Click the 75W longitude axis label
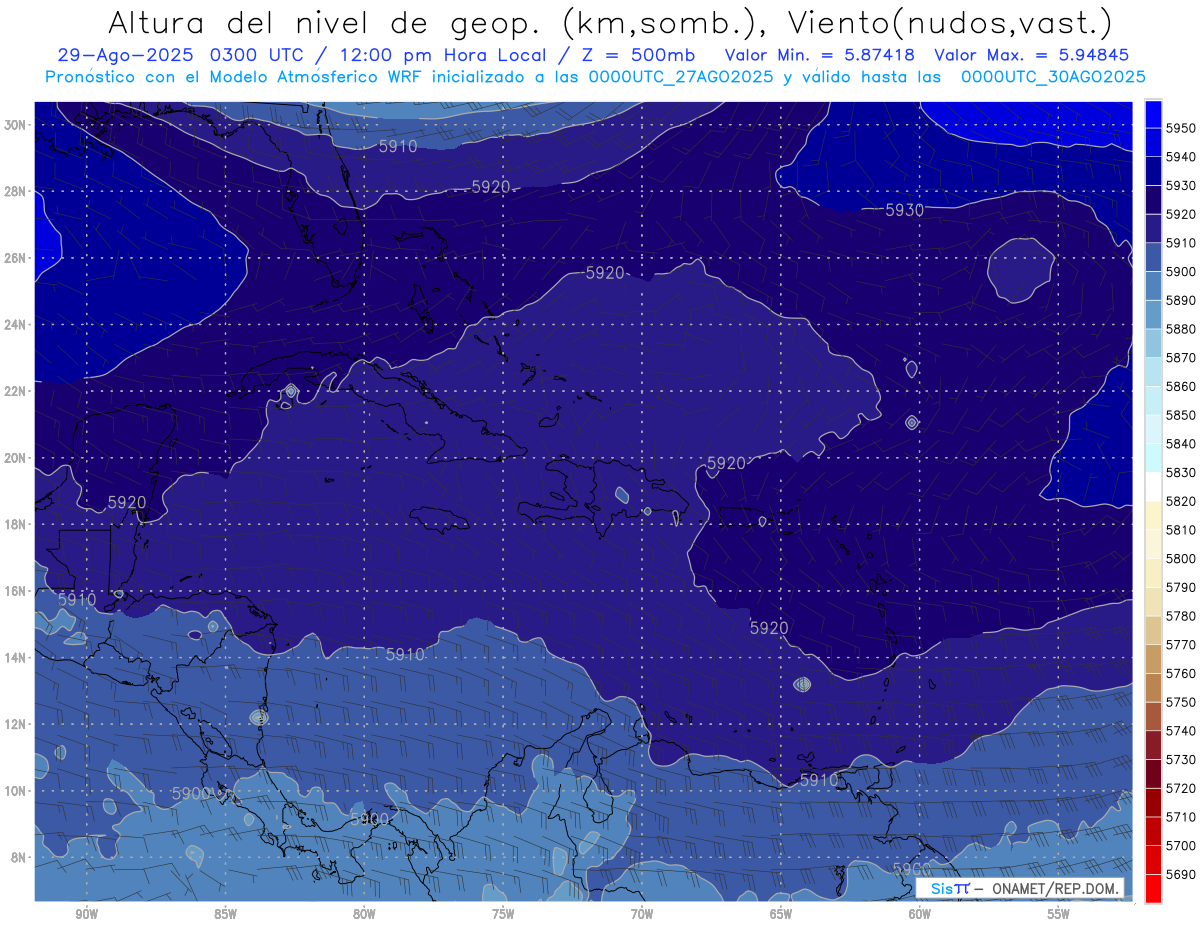The height and width of the screenshot is (927, 1200). [x=503, y=914]
